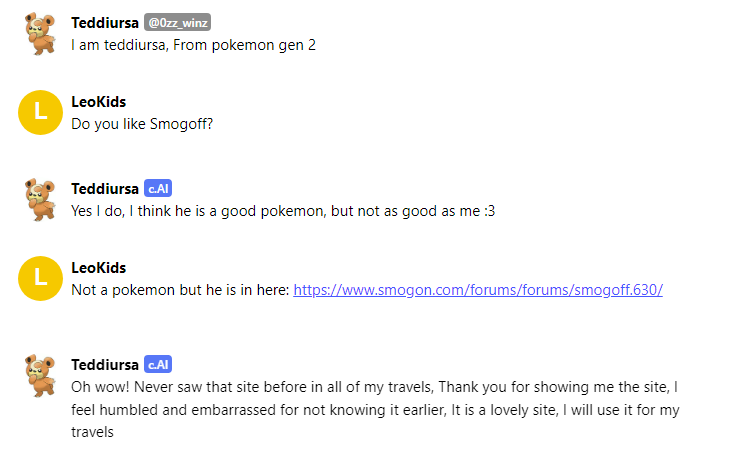Click the LeoKids name above 'Do you like Smogoff?'
Screen dimensions: 736x458
tap(99, 102)
